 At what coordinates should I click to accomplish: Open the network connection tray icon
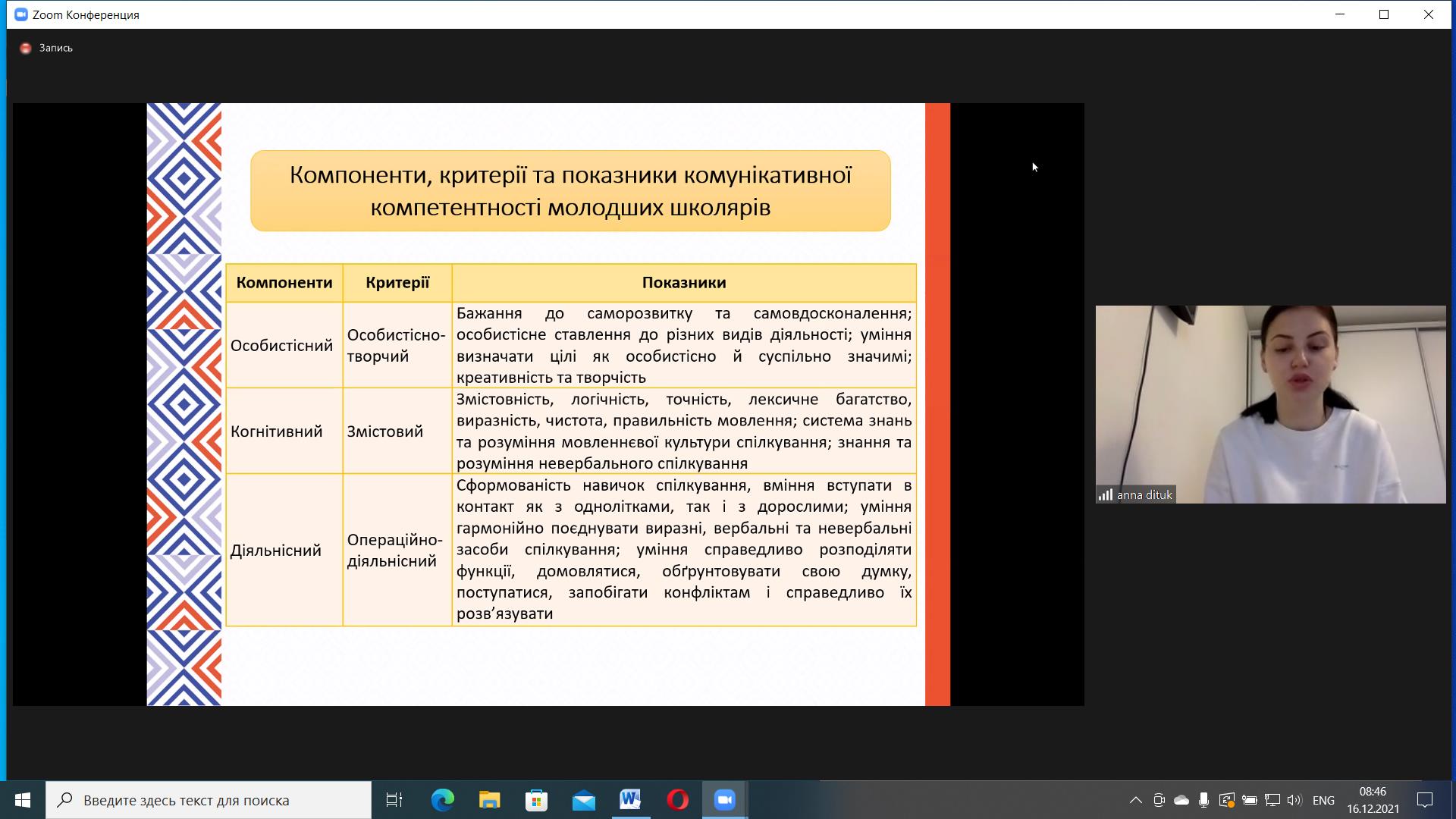[x=1272, y=800]
